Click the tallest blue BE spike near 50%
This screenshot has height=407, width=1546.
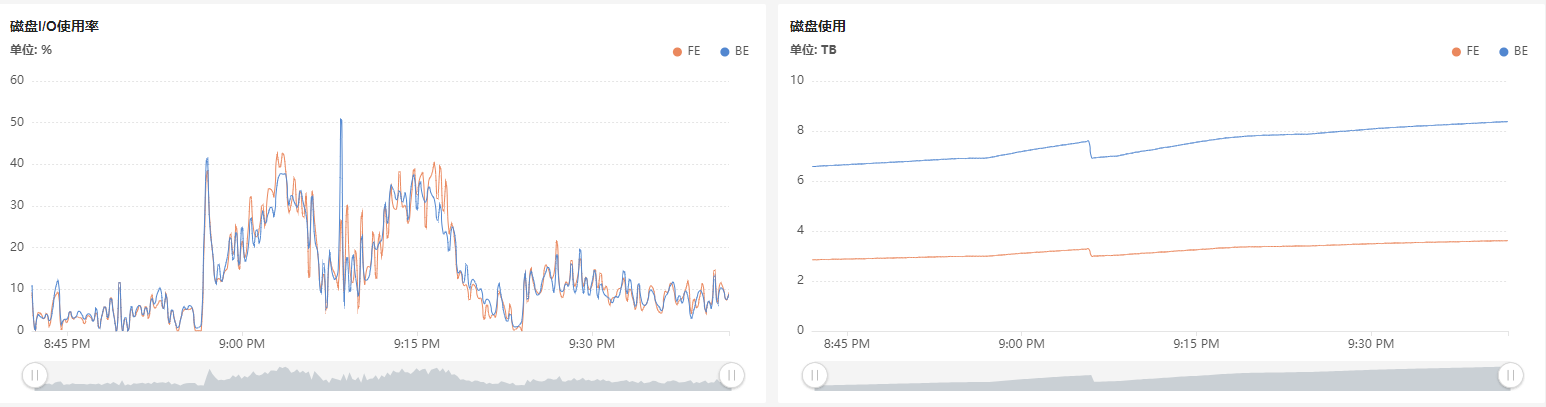point(341,120)
